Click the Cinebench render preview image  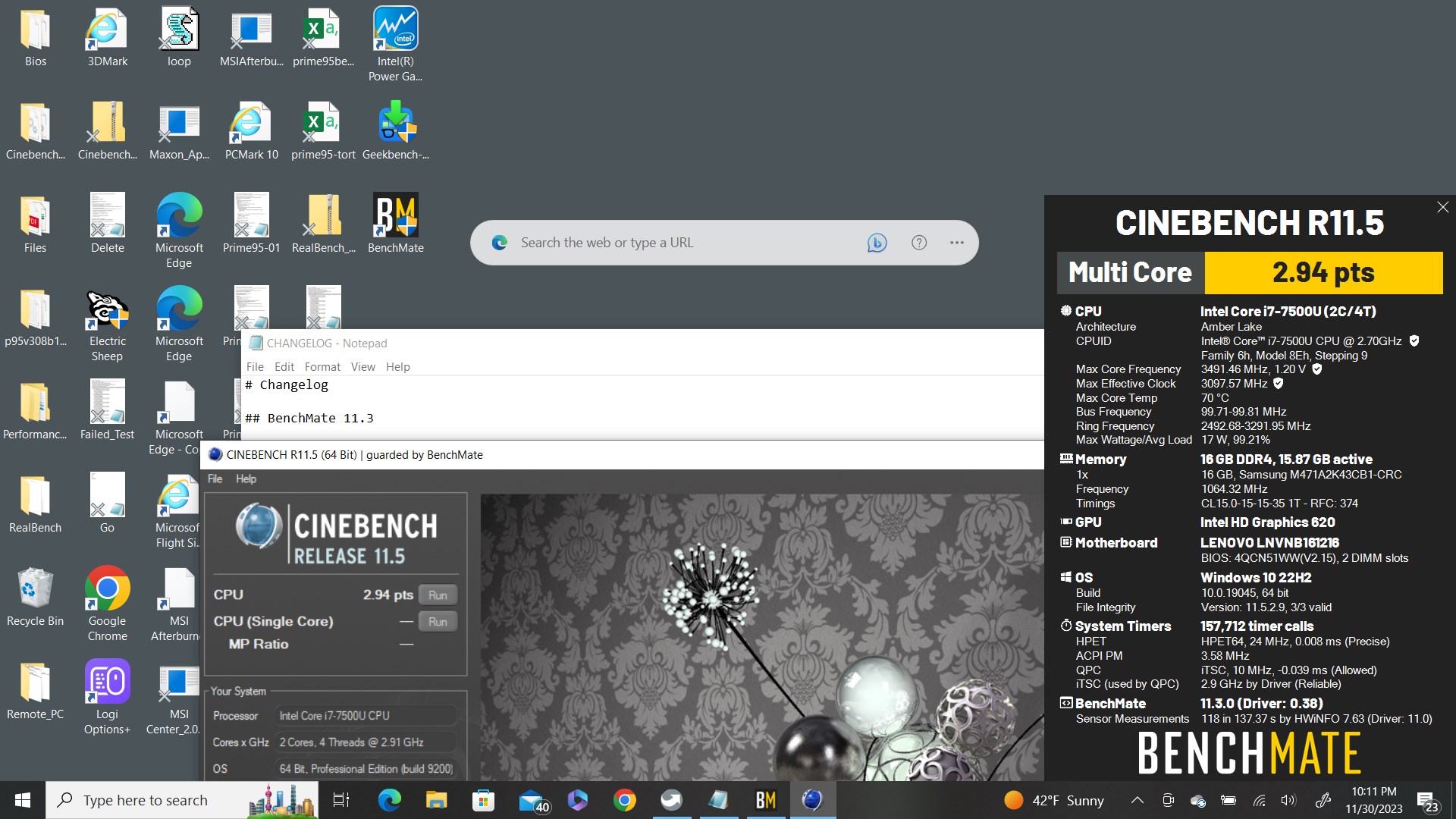tap(761, 637)
